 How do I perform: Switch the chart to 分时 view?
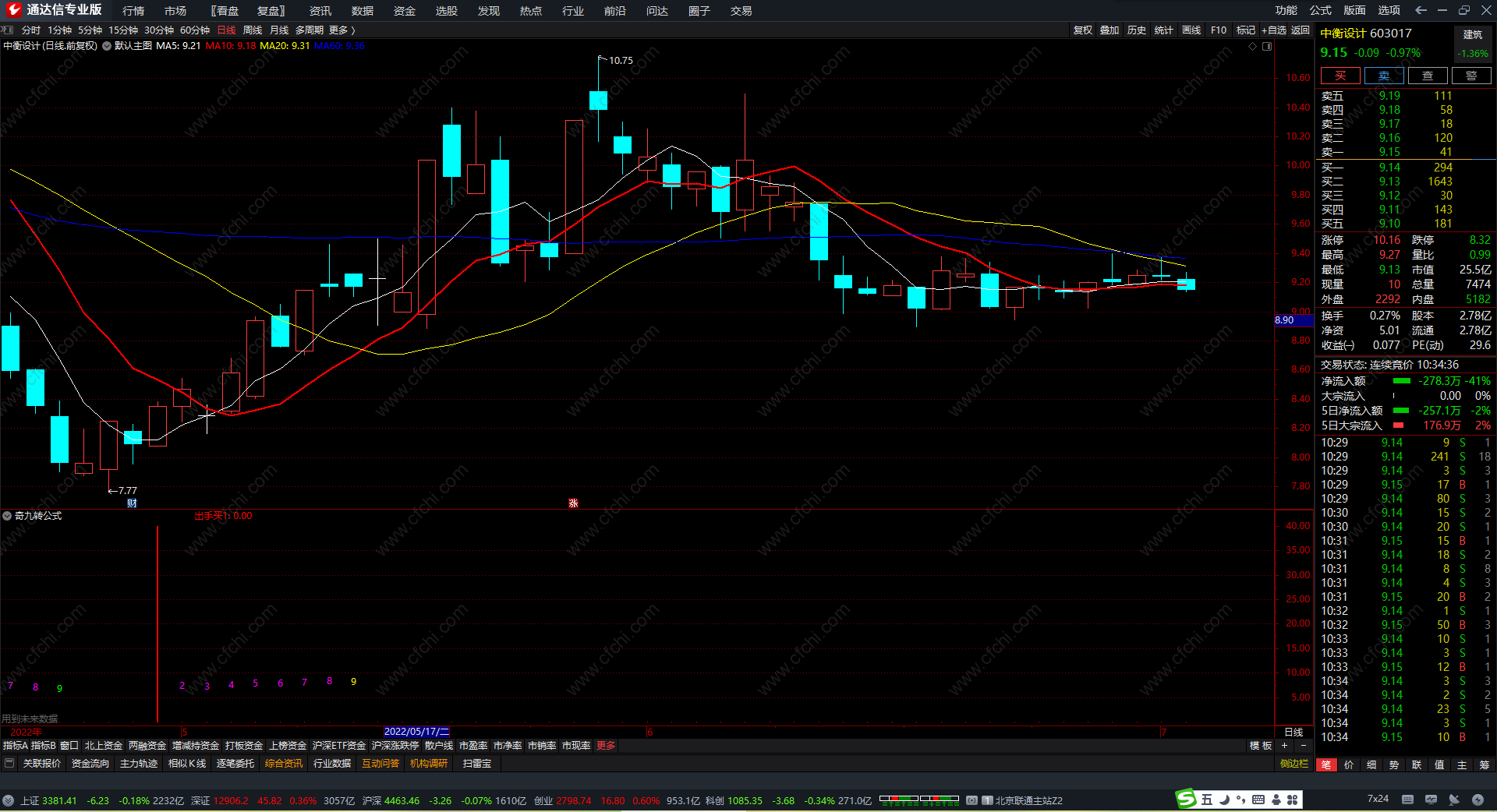click(x=31, y=30)
